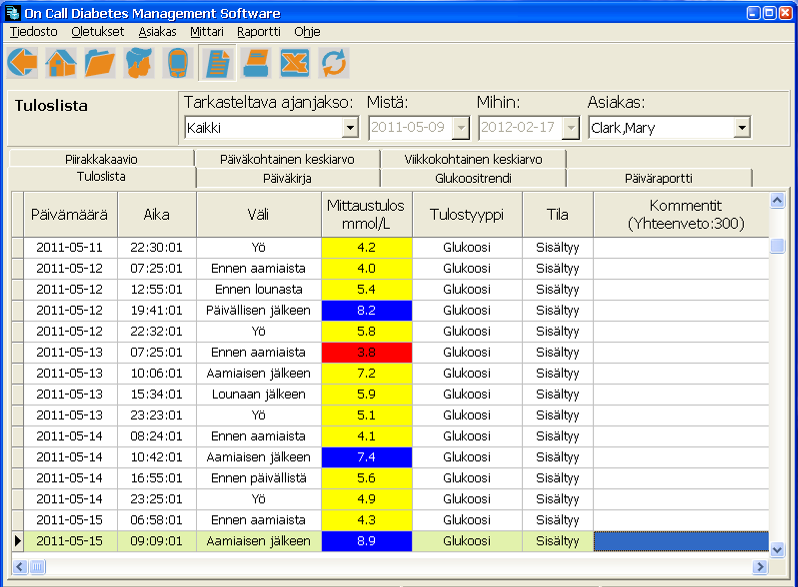Switch to the Päiväraportti tab
The image size is (798, 587).
tap(659, 179)
